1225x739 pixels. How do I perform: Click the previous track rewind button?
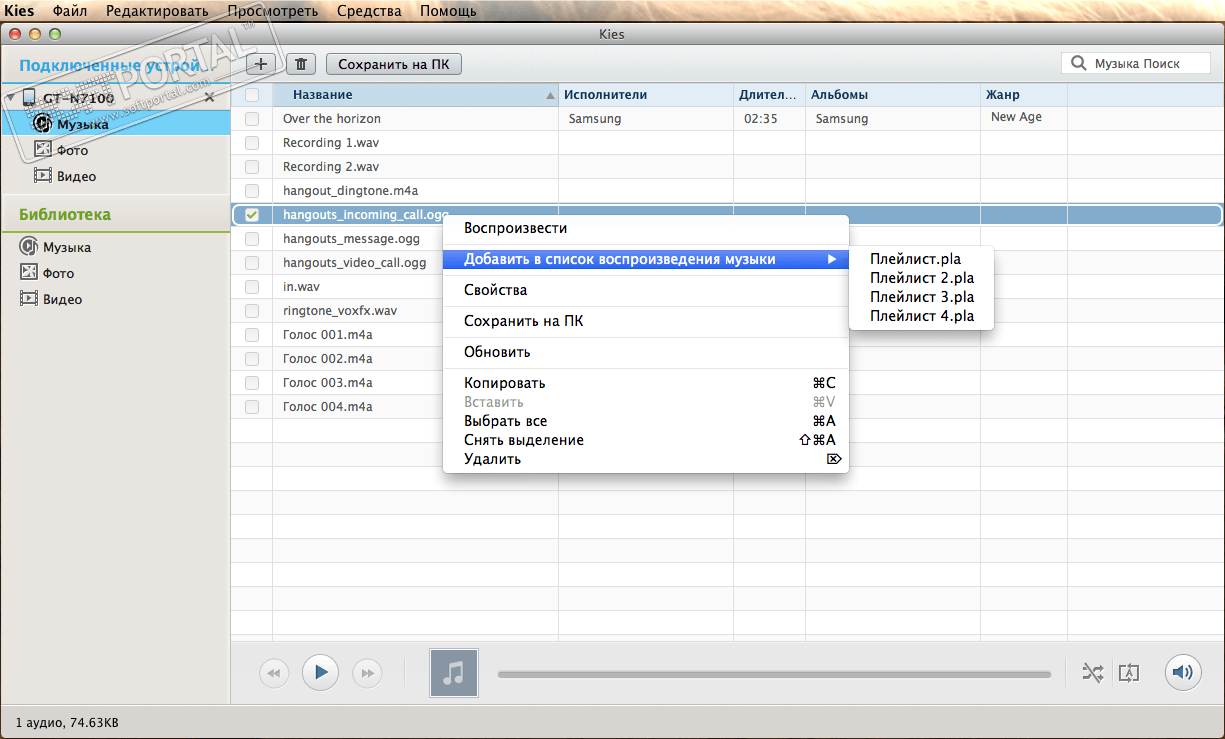coord(274,673)
